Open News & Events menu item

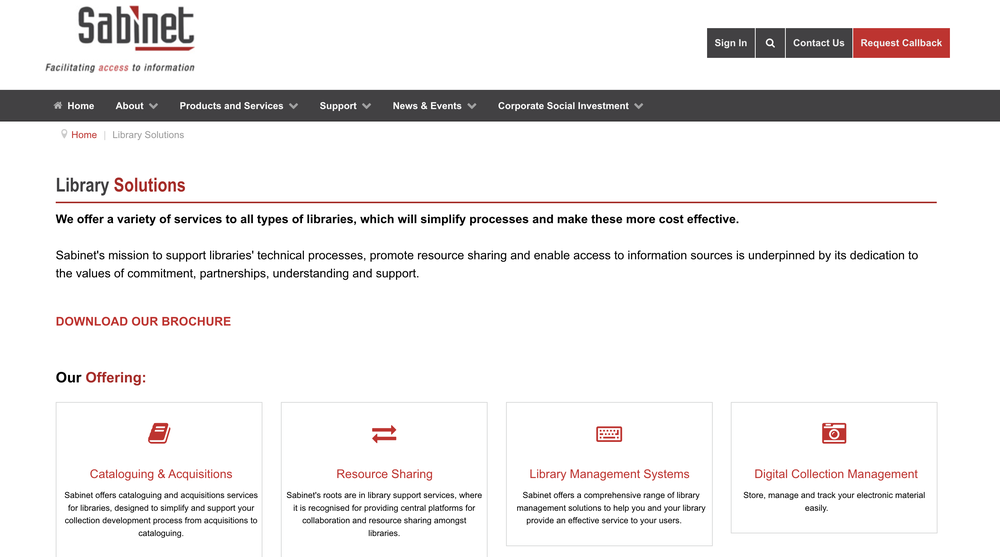(427, 106)
